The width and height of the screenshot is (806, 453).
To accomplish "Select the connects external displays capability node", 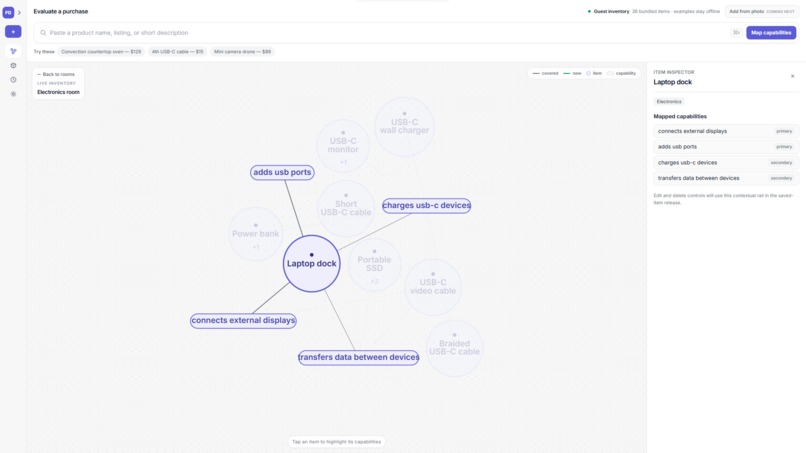I will pyautogui.click(x=243, y=320).
